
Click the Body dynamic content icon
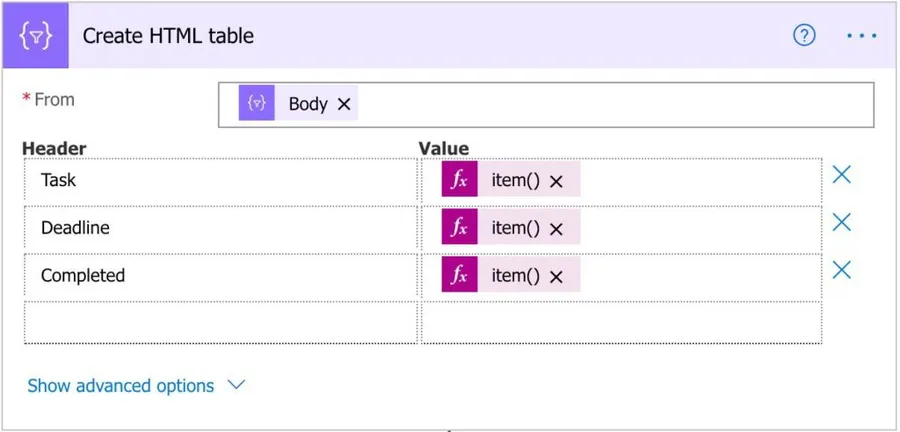pos(257,104)
